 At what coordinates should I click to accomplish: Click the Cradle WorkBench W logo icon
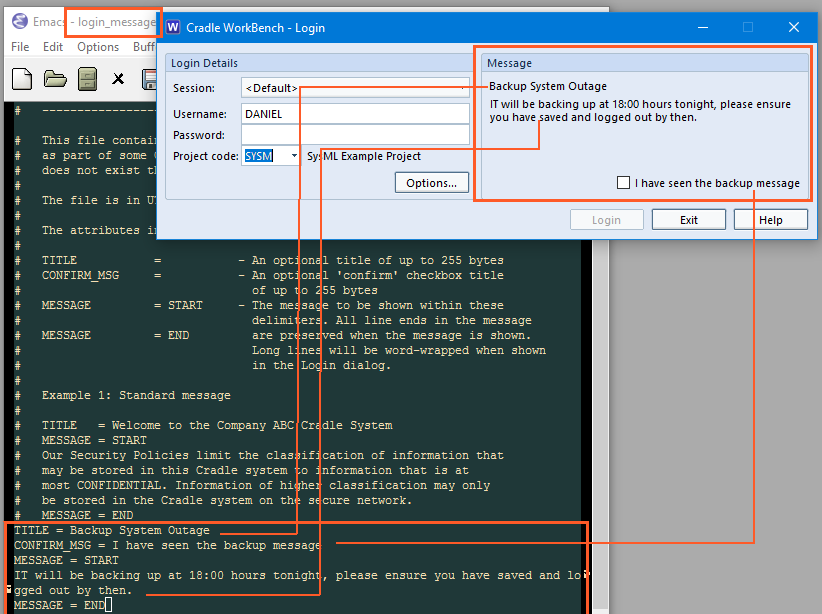point(173,27)
